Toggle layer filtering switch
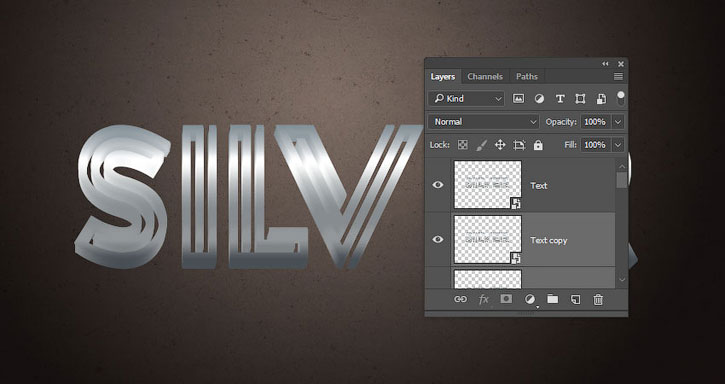 (621, 98)
